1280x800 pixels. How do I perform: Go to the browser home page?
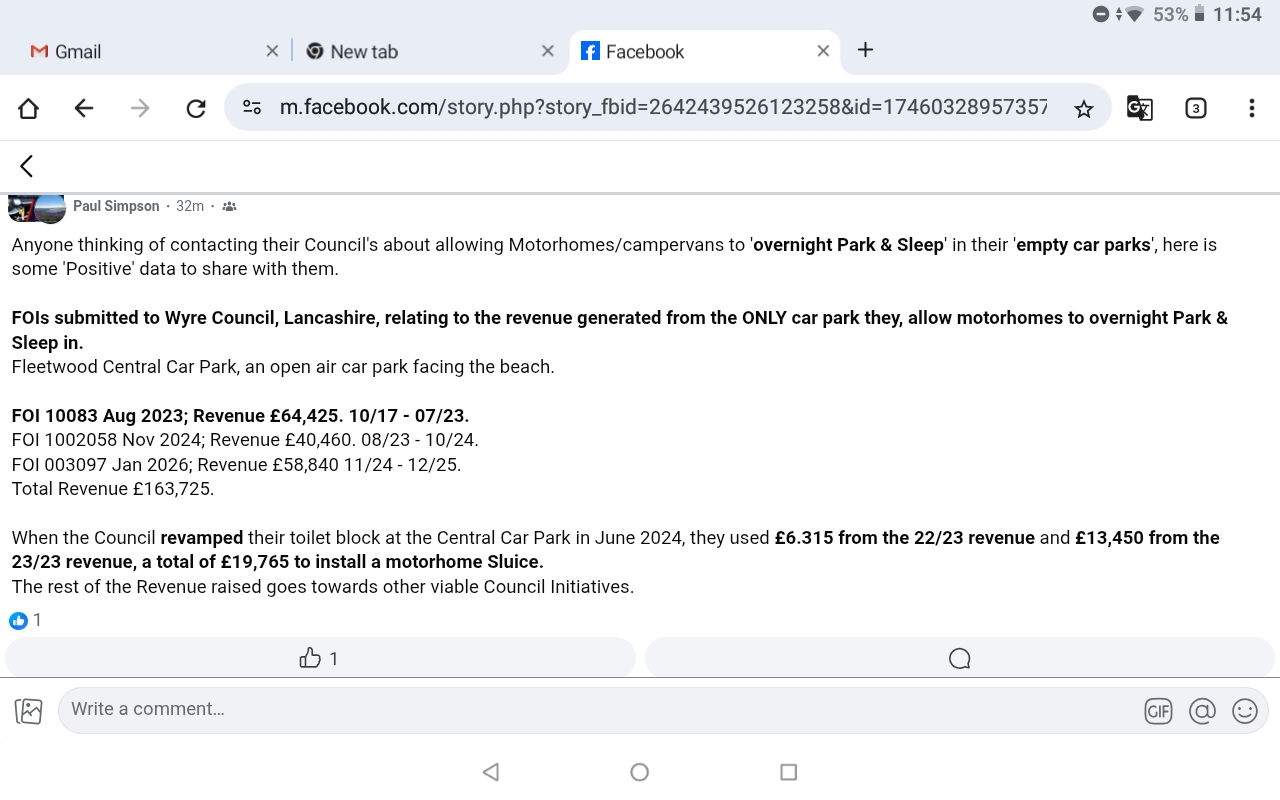point(28,107)
